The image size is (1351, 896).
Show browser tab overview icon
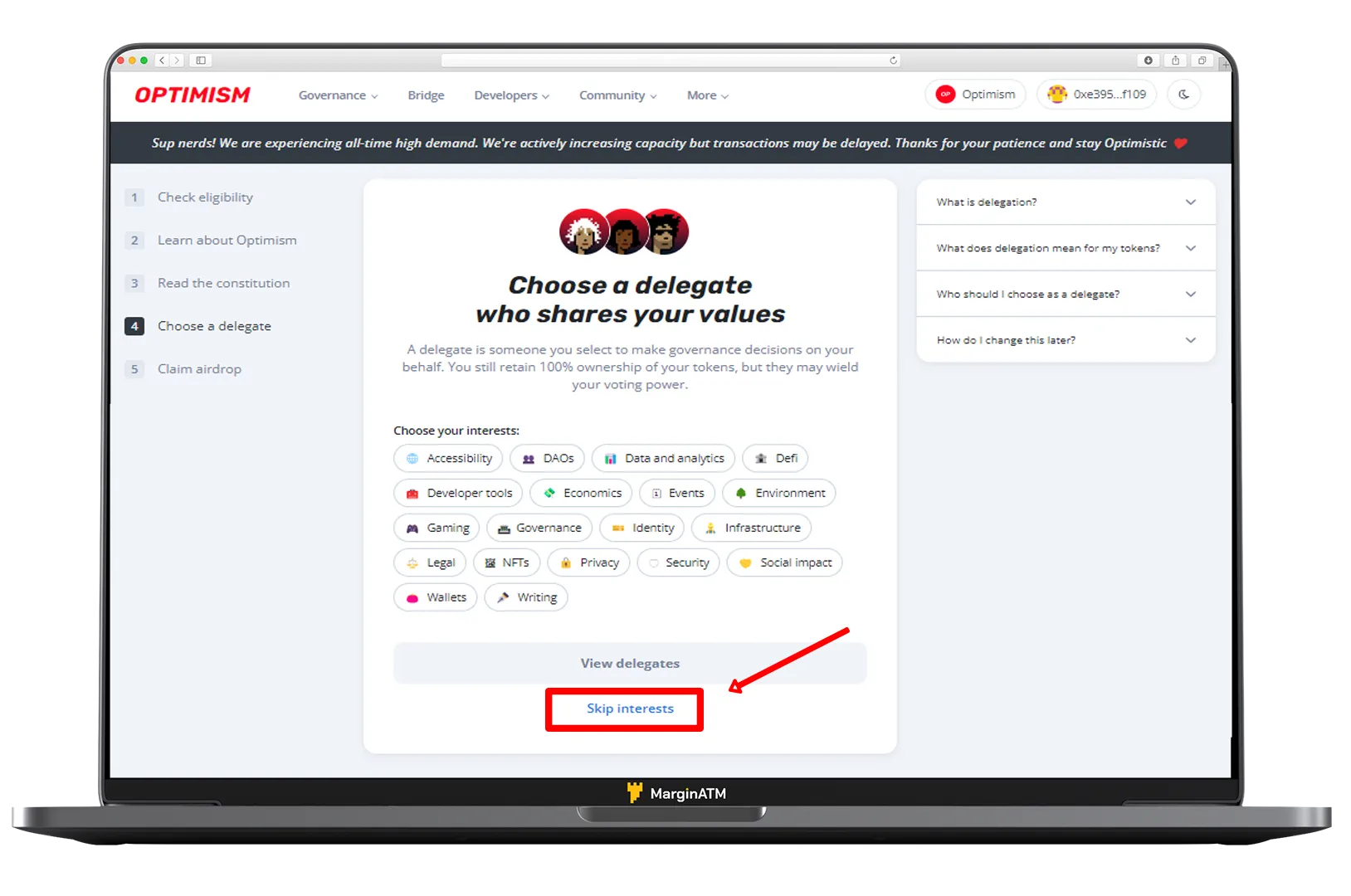[1202, 61]
